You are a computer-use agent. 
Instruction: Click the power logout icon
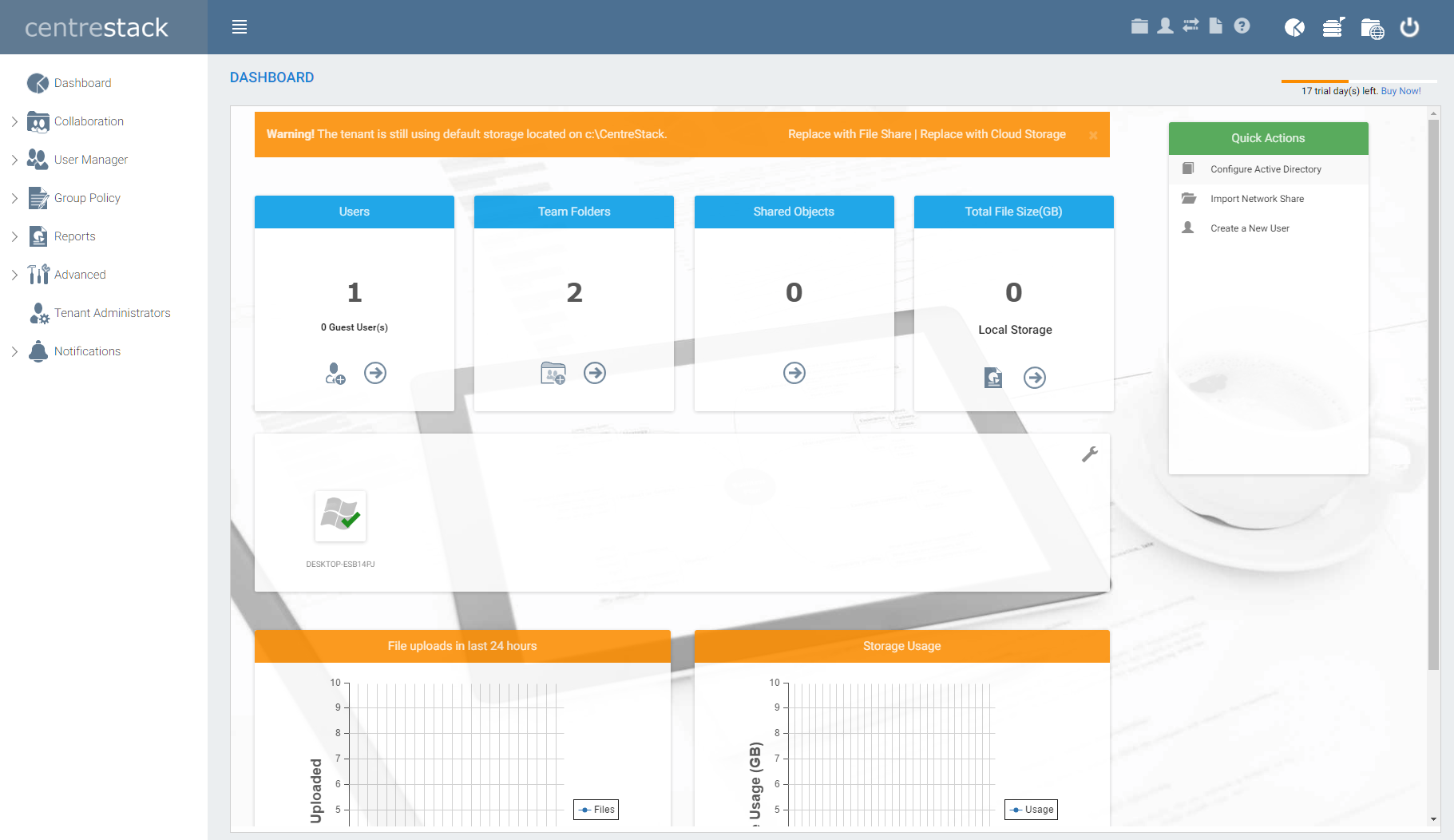coord(1410,27)
